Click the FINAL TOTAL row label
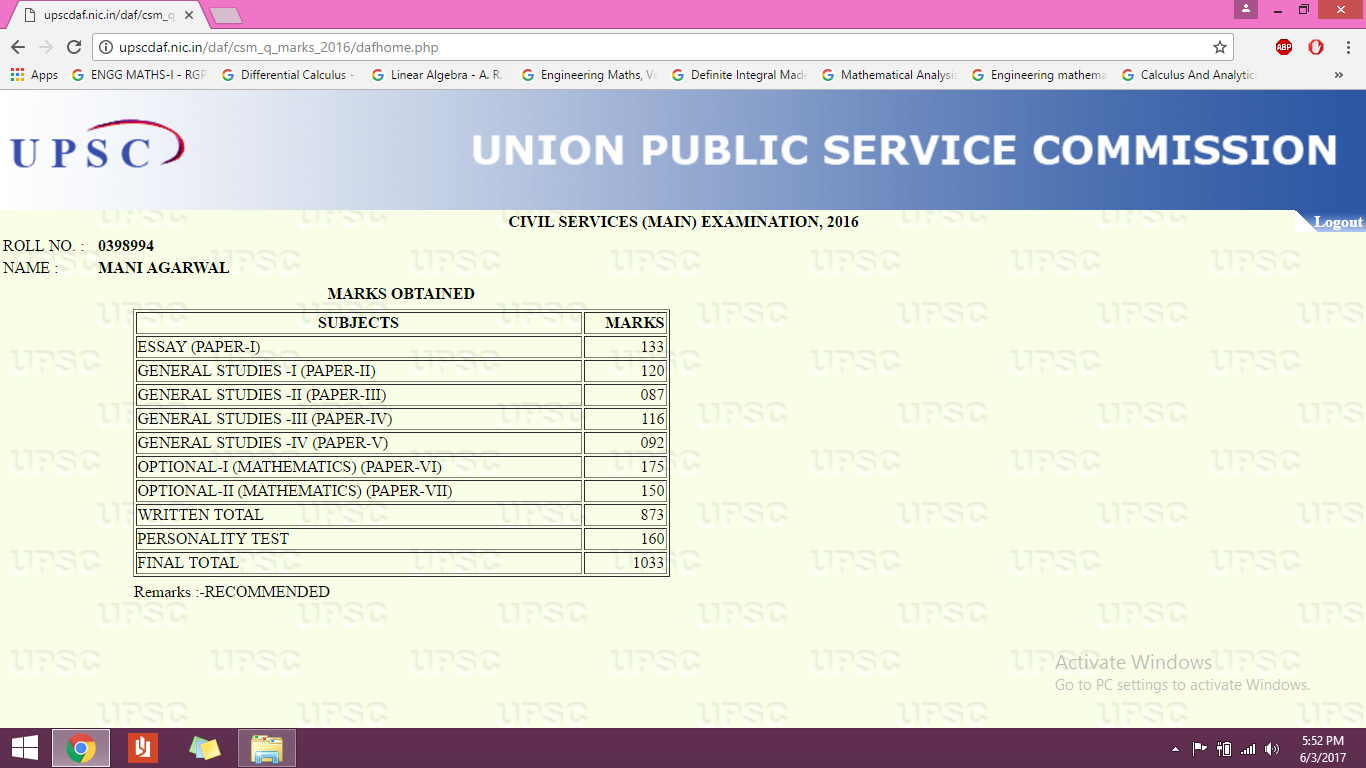This screenshot has width=1366, height=768. pos(188,563)
